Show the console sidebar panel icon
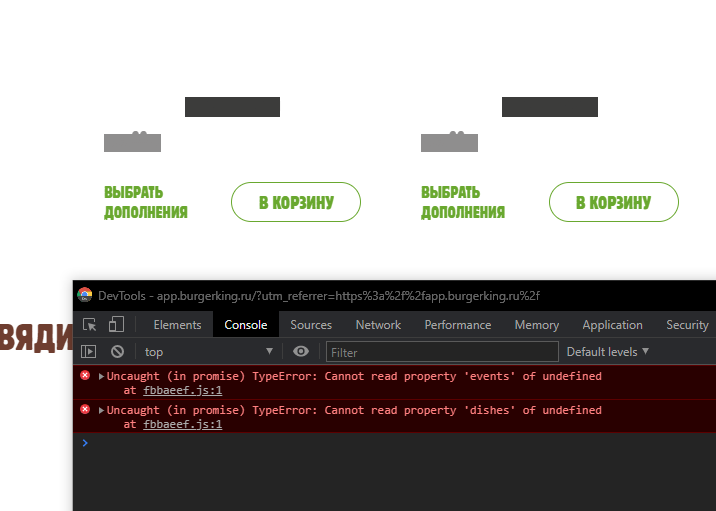 point(89,351)
